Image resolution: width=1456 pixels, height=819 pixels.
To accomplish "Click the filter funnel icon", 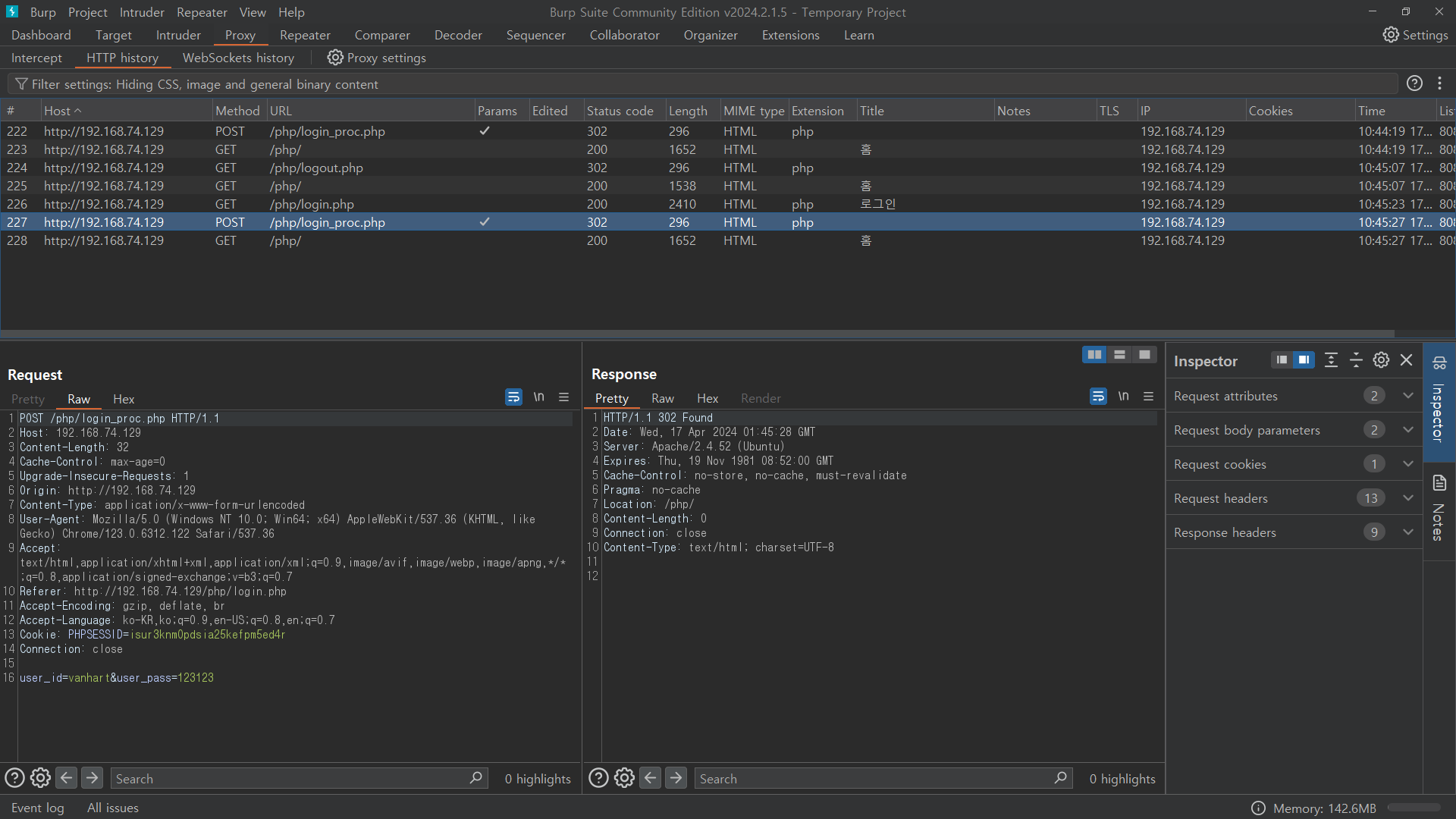I will pos(21,84).
